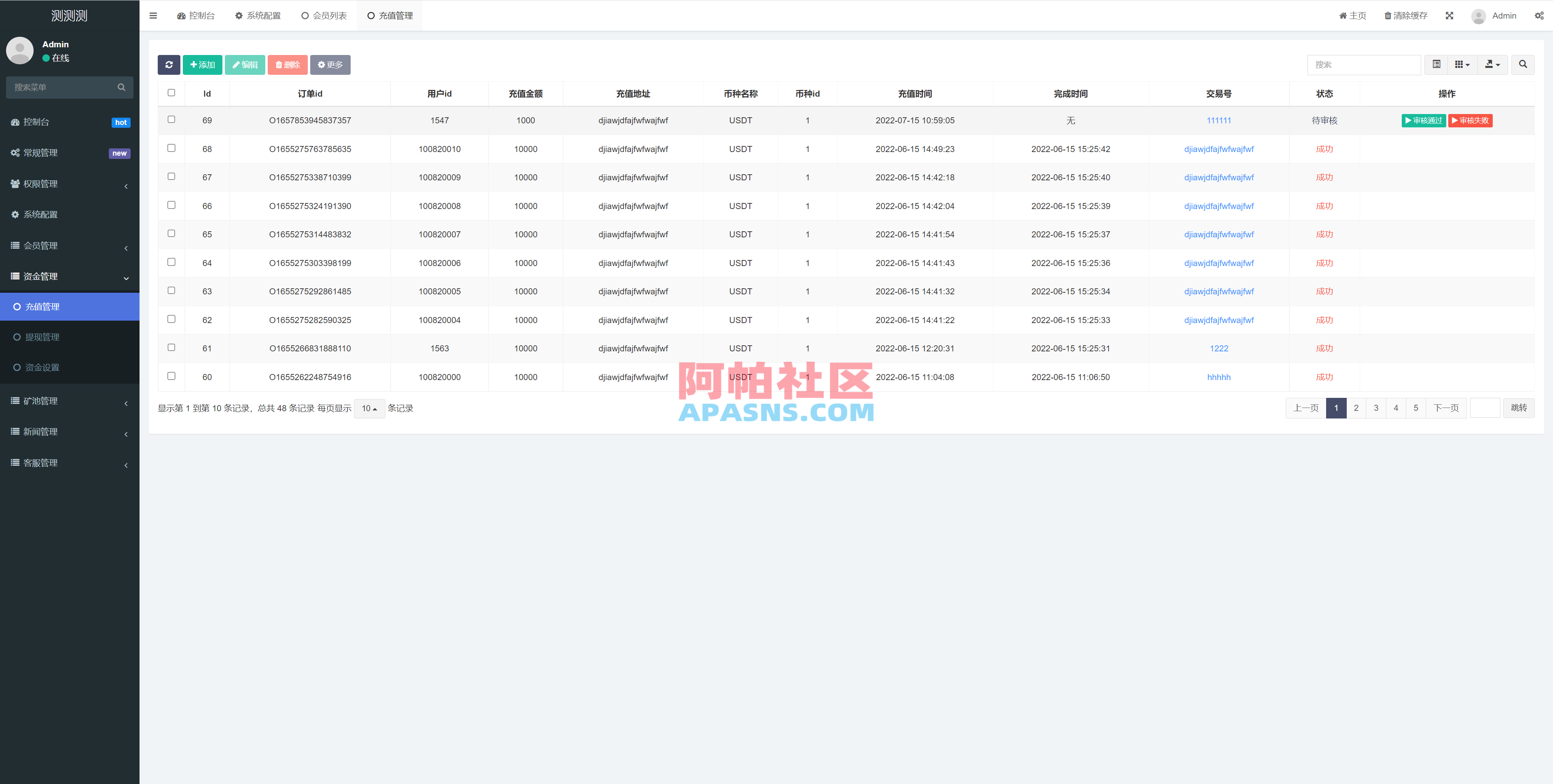Check the checkbox for record id 60
This screenshot has height=784, width=1553.
[x=171, y=376]
